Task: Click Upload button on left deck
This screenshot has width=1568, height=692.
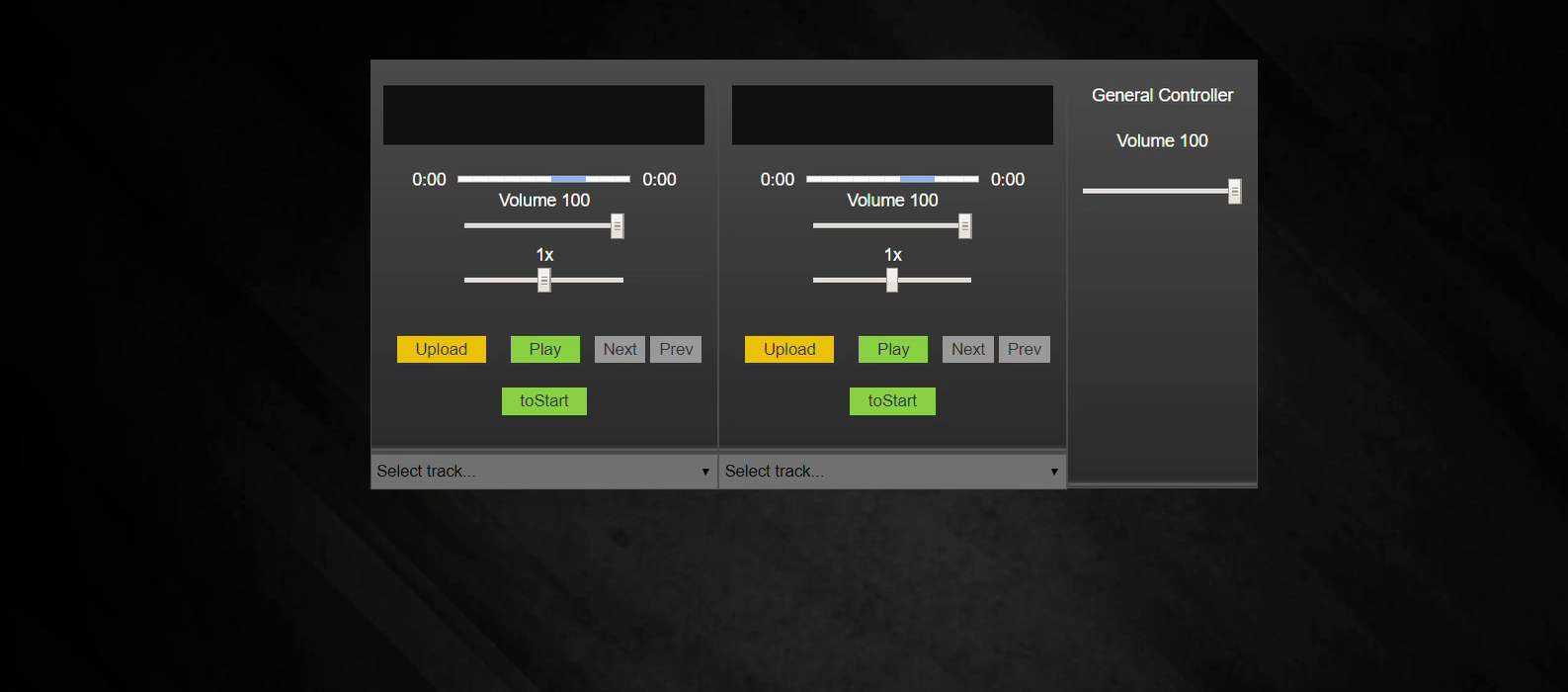Action: pyautogui.click(x=441, y=349)
